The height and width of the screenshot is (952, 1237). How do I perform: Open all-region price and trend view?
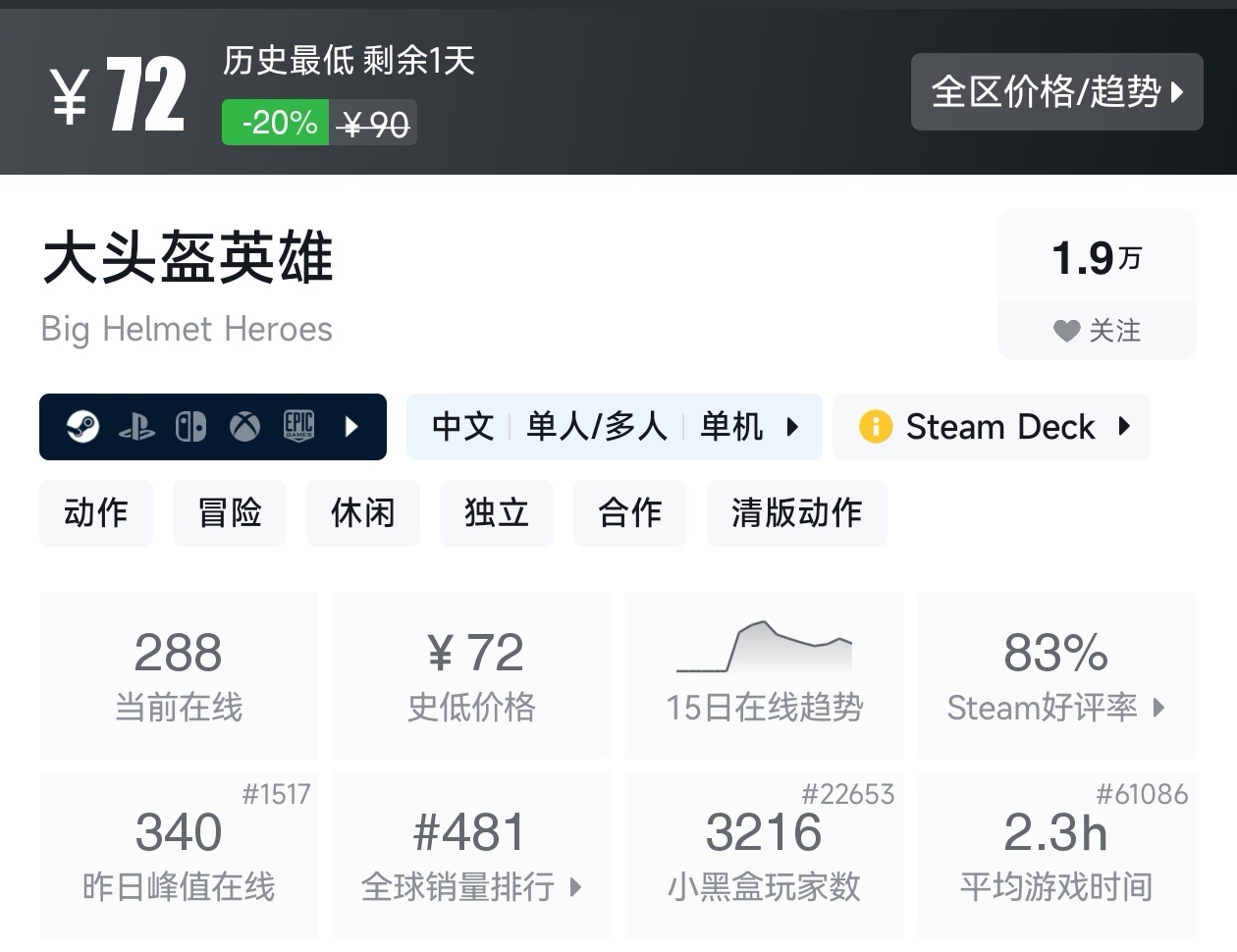tap(1056, 92)
